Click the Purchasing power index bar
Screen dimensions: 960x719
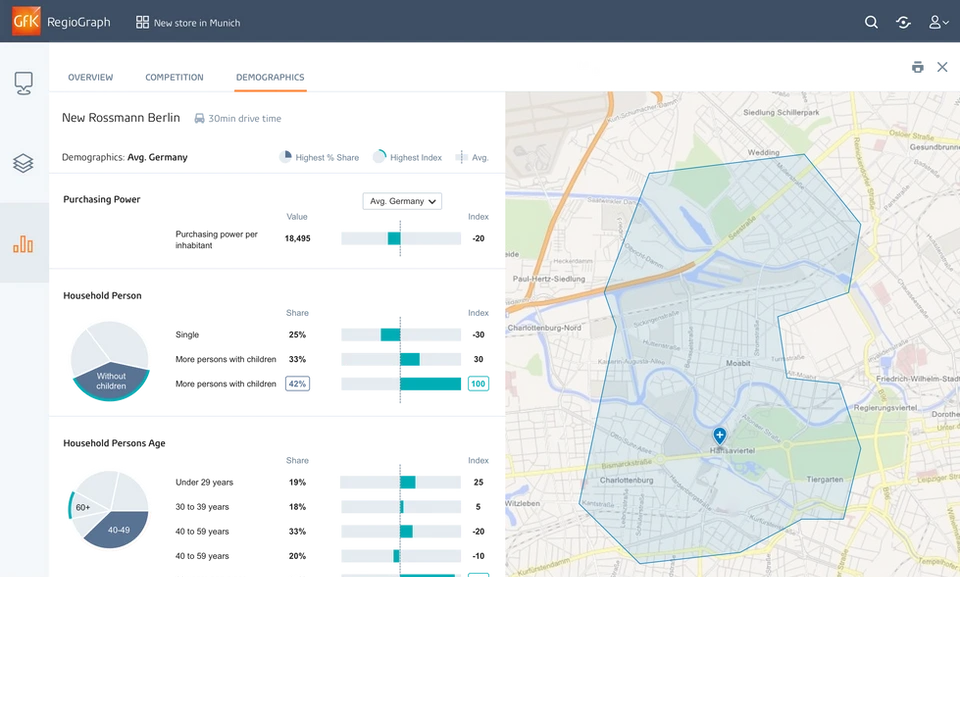pyautogui.click(x=401, y=238)
